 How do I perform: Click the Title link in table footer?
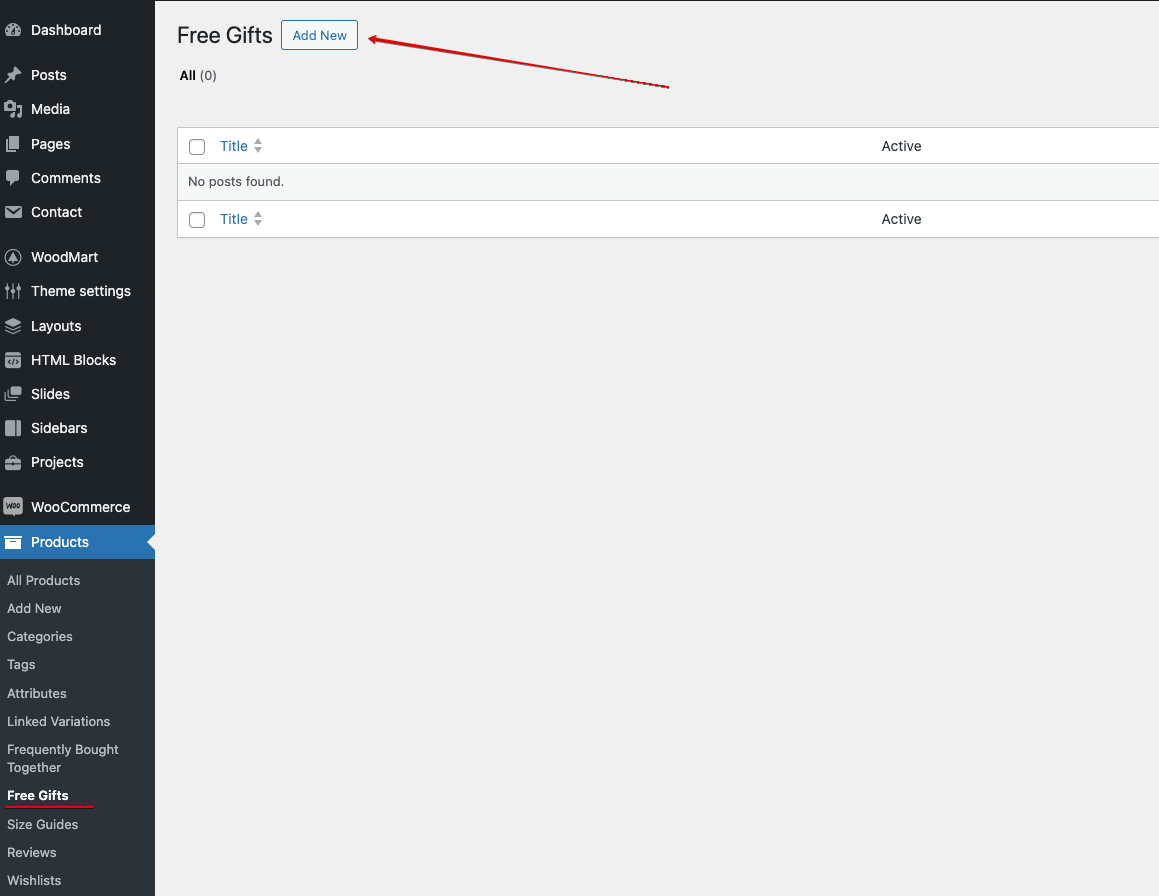234,219
